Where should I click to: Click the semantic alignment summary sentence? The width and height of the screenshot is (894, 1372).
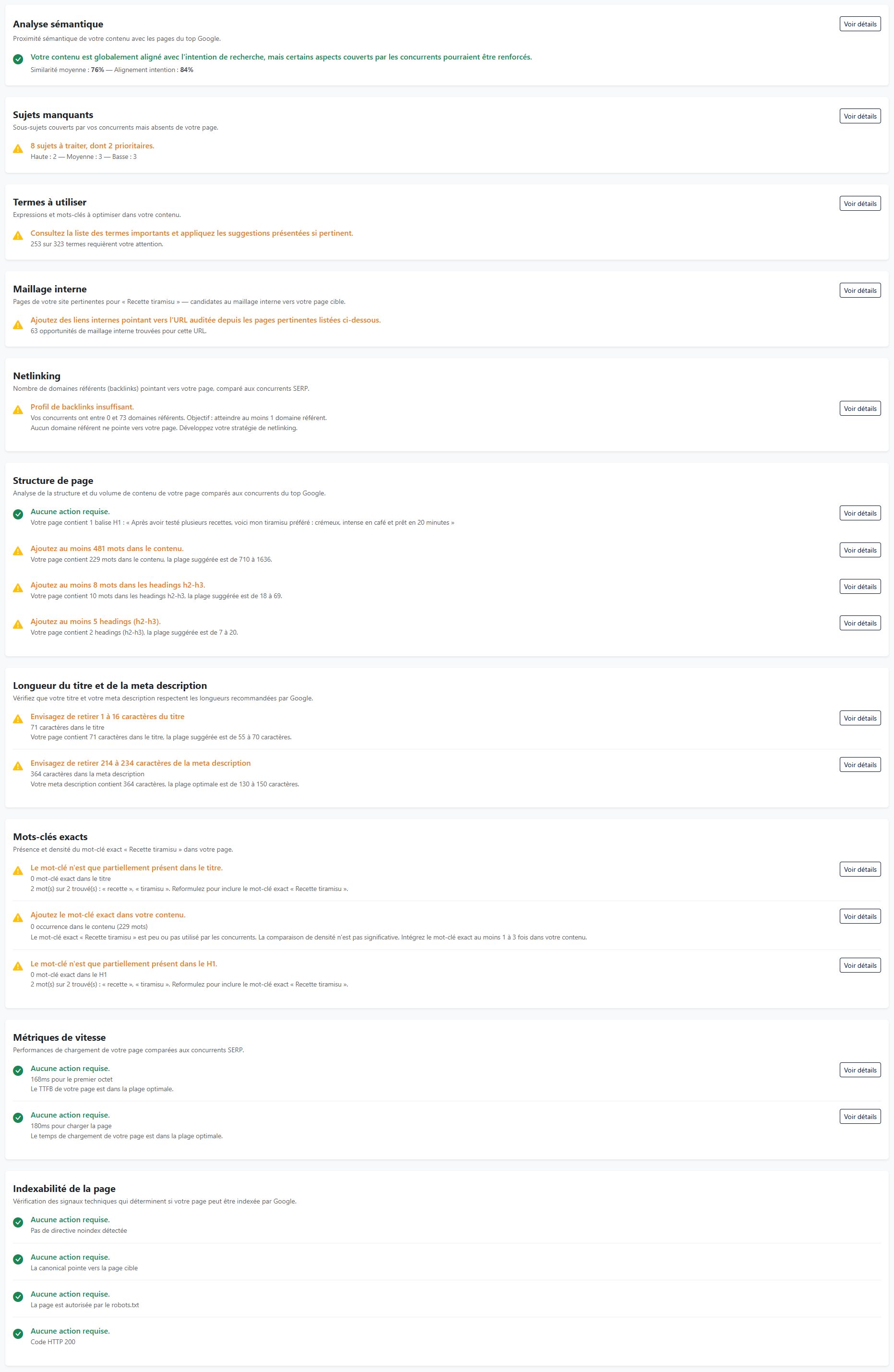[281, 57]
